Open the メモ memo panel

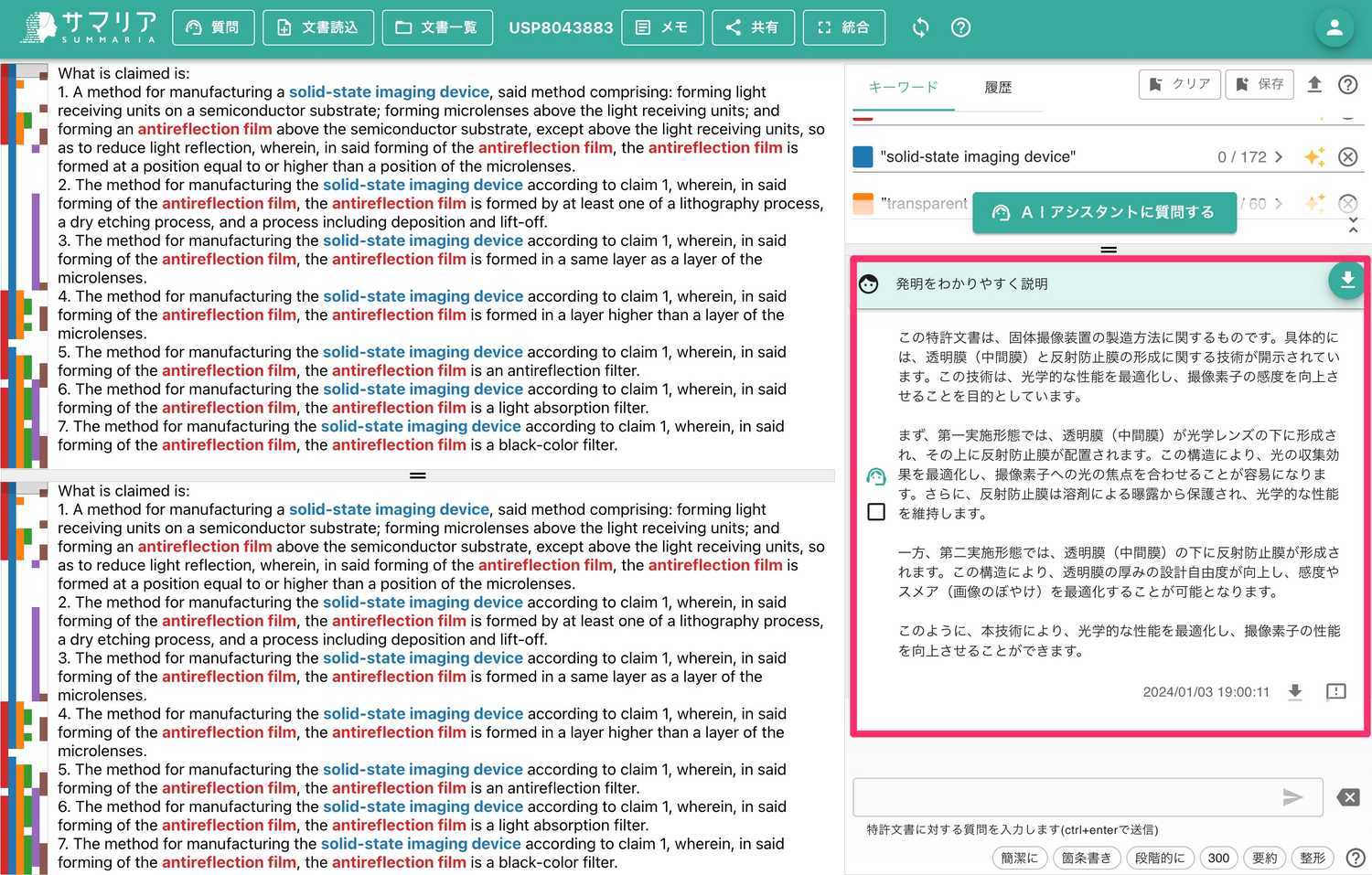click(662, 27)
